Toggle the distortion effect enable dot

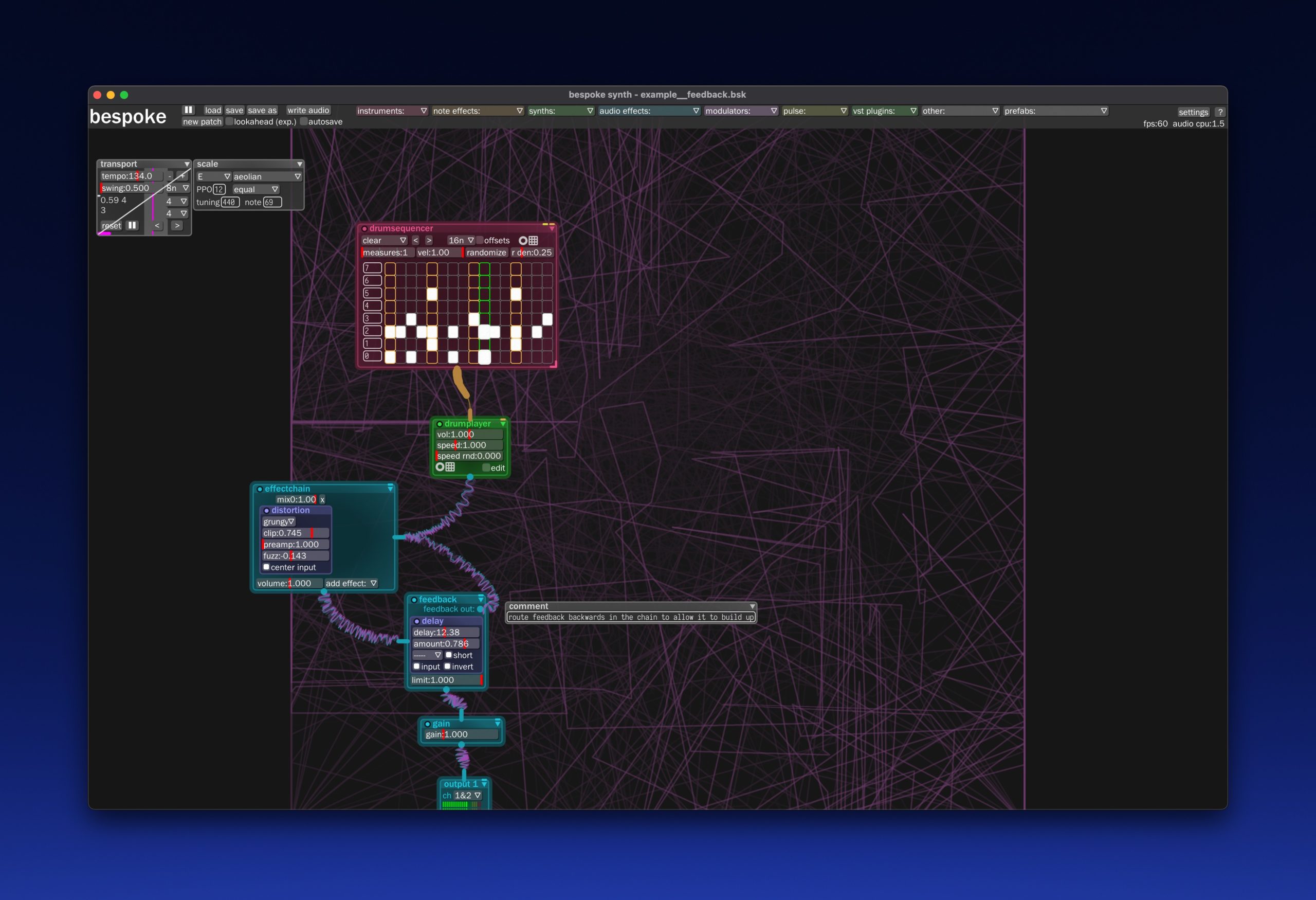[267, 510]
